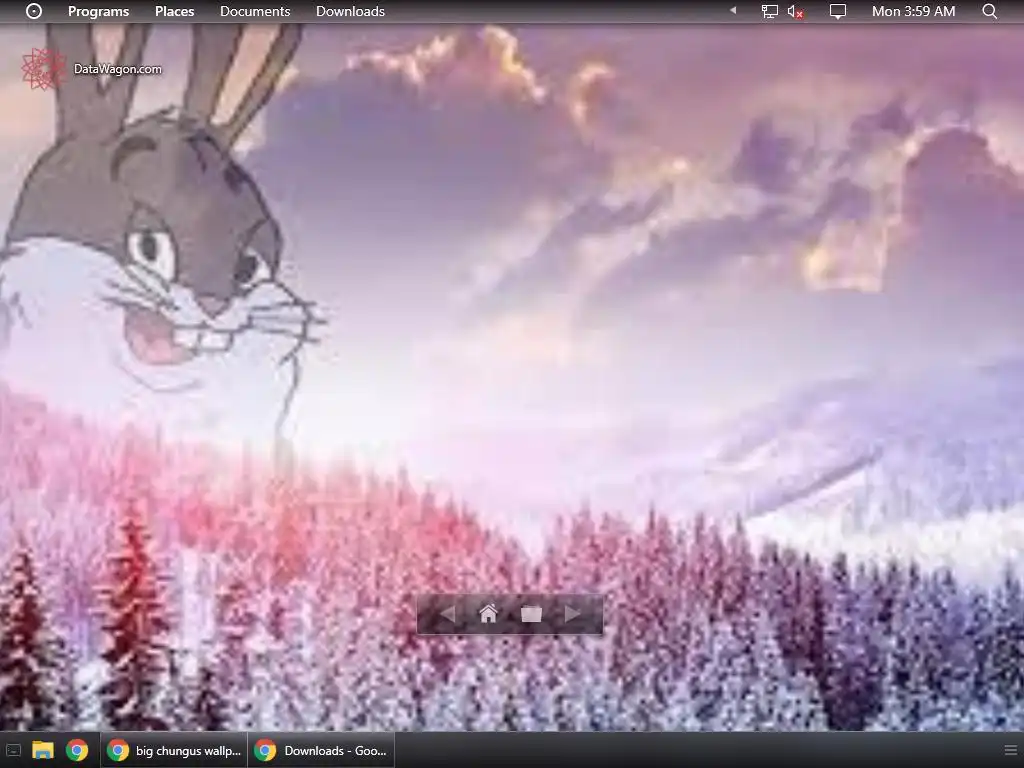Image resolution: width=1024 pixels, height=768 pixels.
Task: Open the Documents menu
Action: (255, 11)
